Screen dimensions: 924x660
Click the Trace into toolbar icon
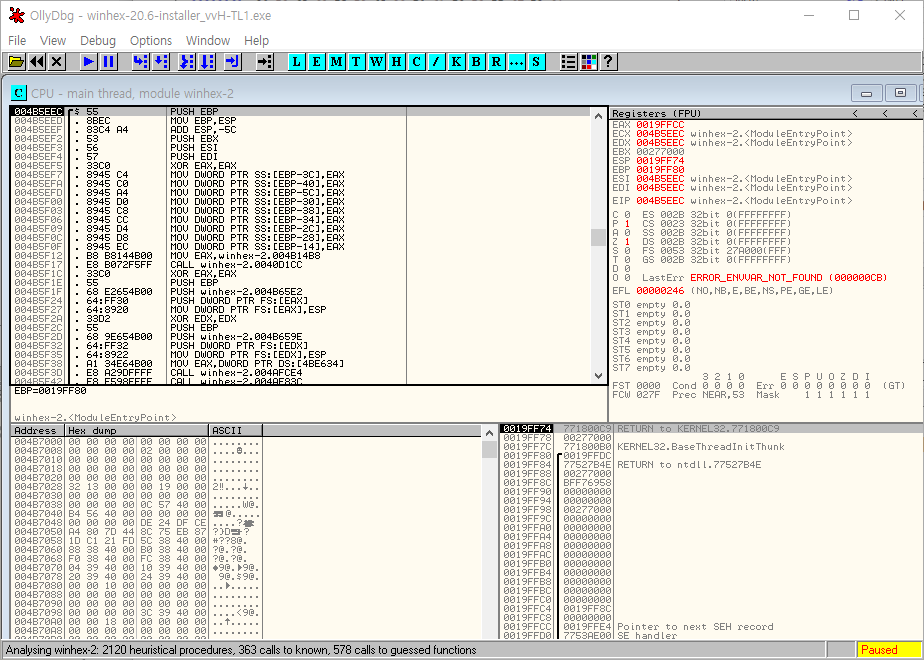(187, 61)
